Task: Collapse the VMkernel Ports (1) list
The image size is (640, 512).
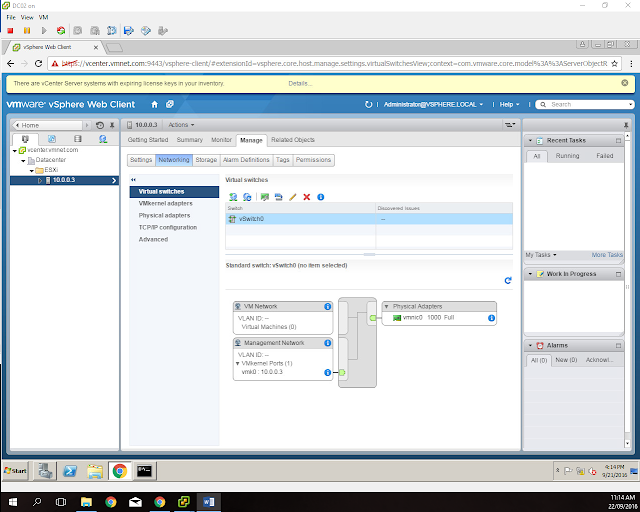Action: (238, 363)
